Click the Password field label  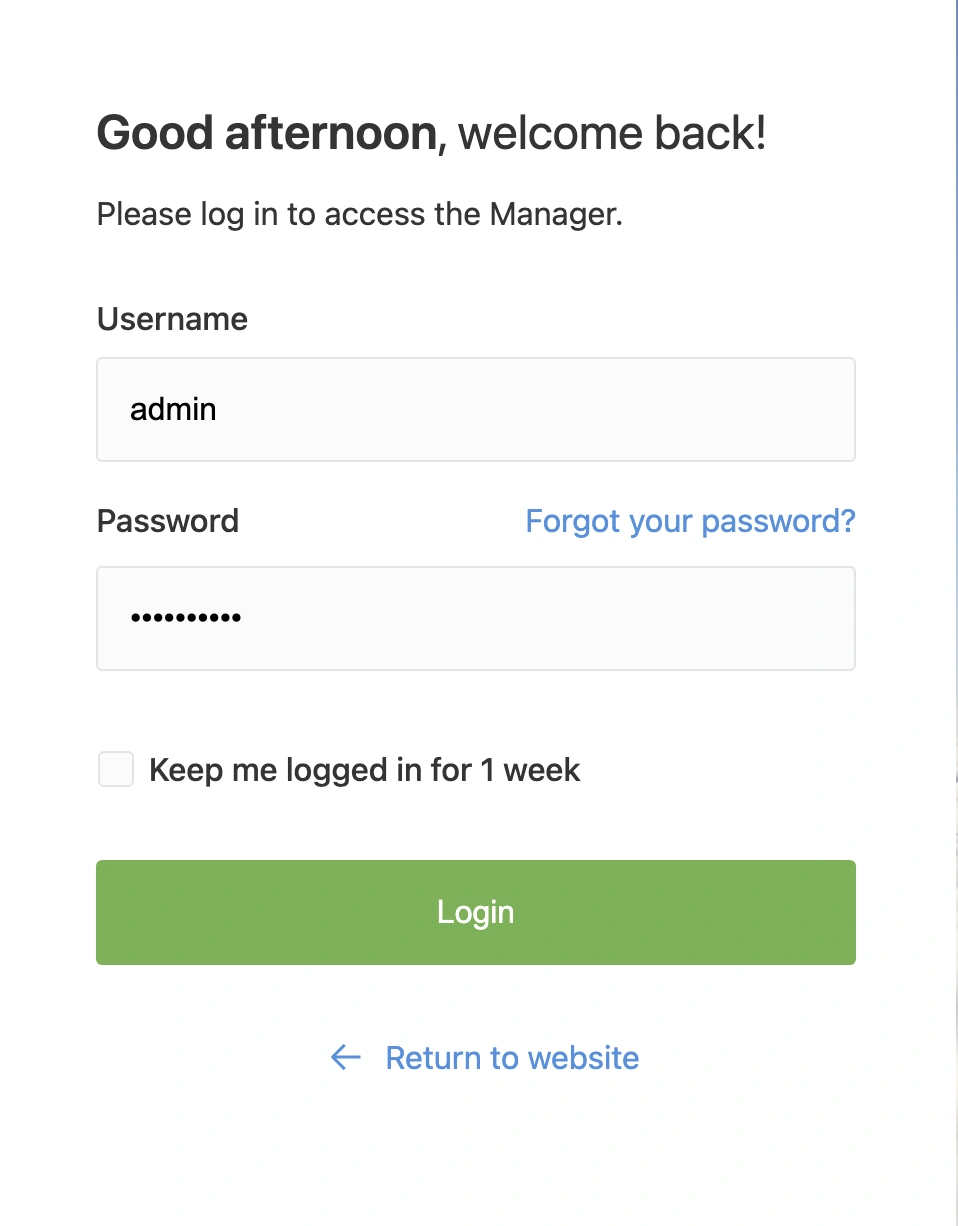point(168,521)
